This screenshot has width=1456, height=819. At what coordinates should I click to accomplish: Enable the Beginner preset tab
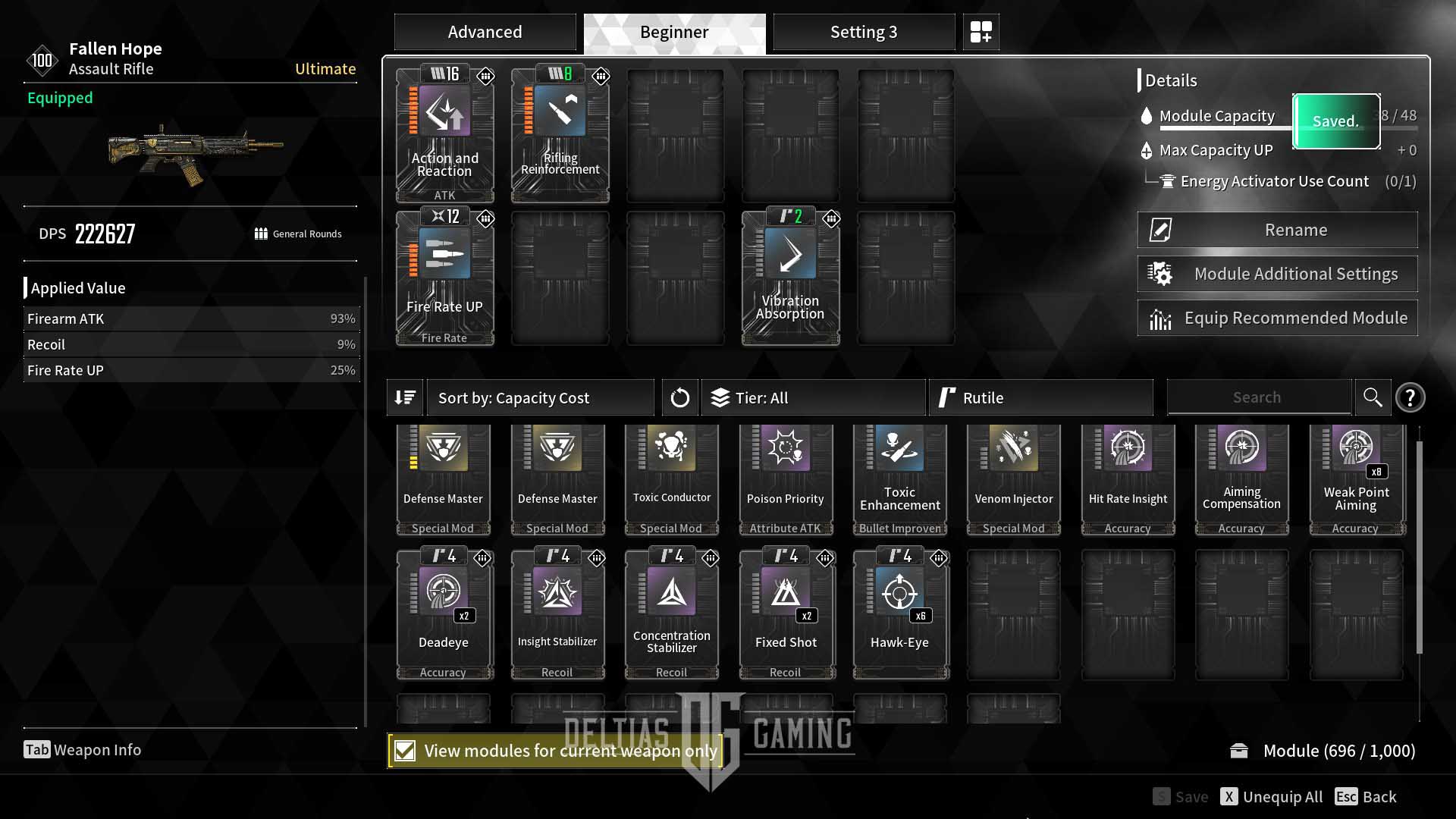(675, 31)
